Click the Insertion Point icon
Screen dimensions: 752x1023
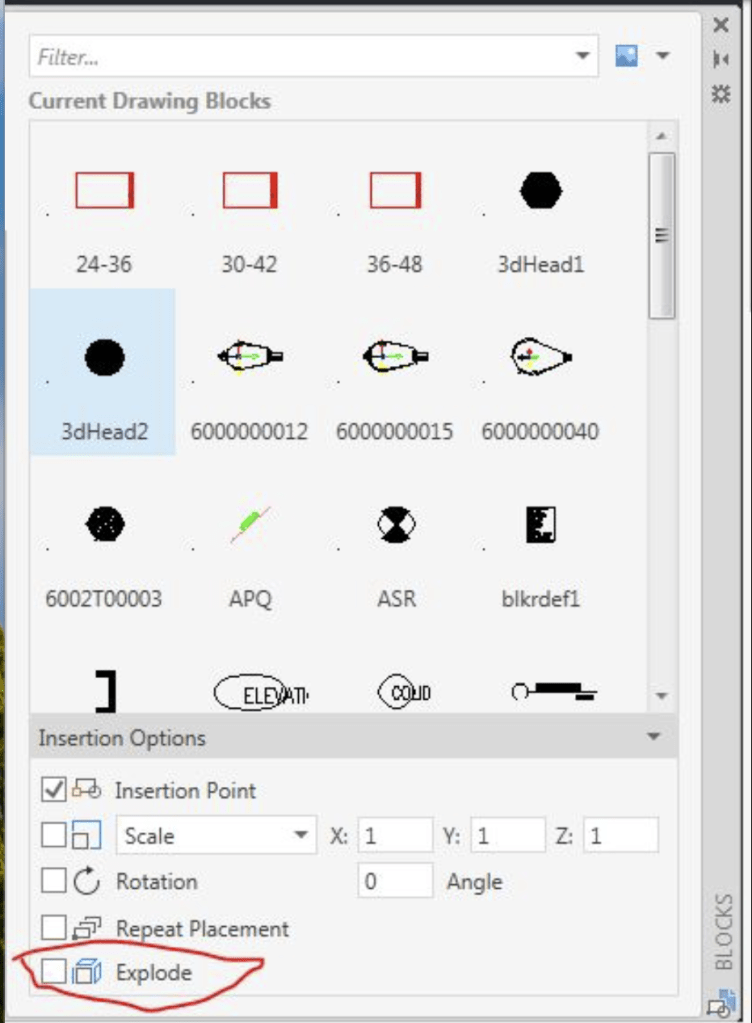(87, 789)
